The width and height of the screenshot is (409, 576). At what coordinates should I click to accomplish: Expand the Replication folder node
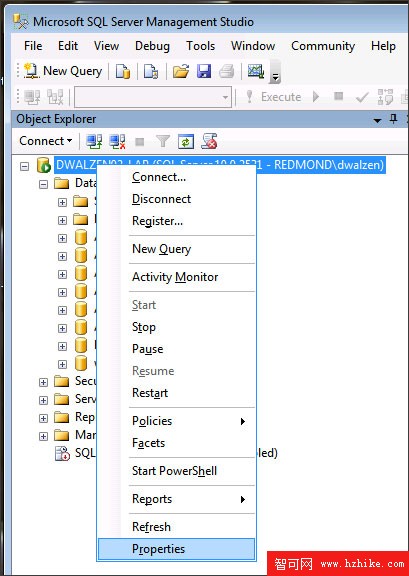tap(43, 418)
